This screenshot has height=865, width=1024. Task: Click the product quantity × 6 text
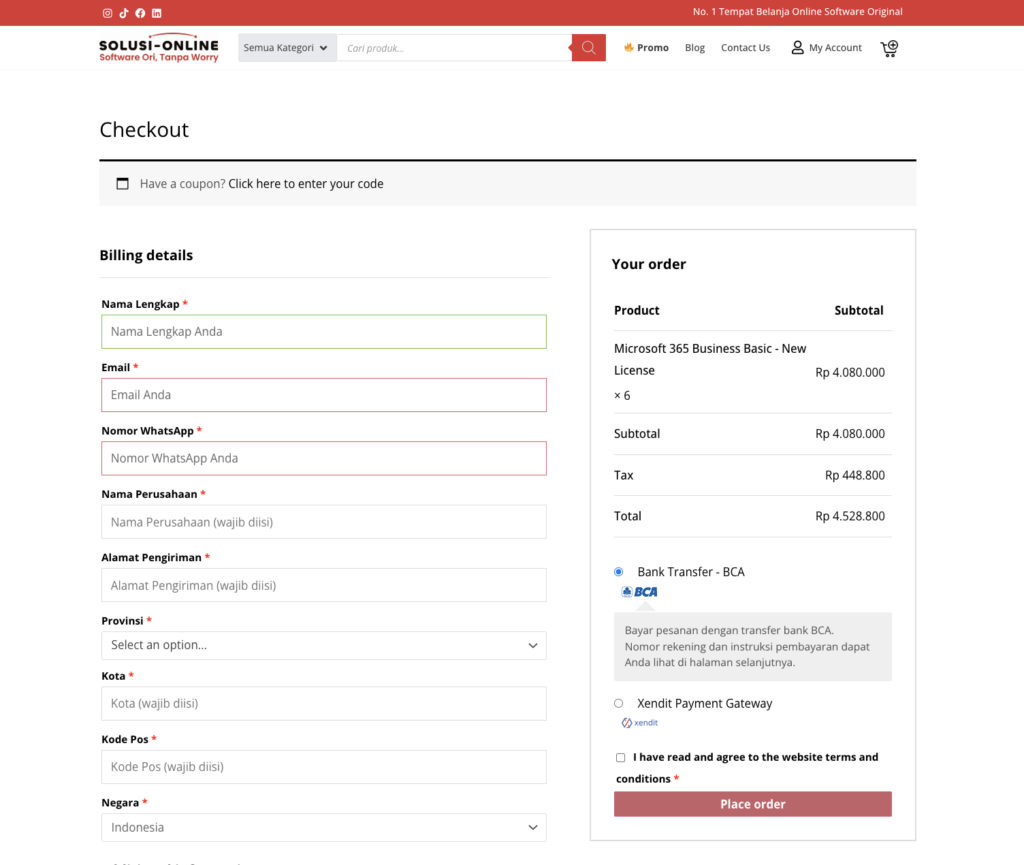(622, 396)
